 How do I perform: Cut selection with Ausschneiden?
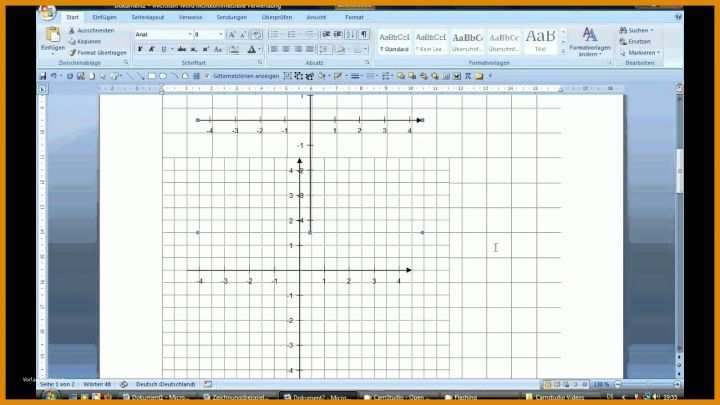point(91,30)
